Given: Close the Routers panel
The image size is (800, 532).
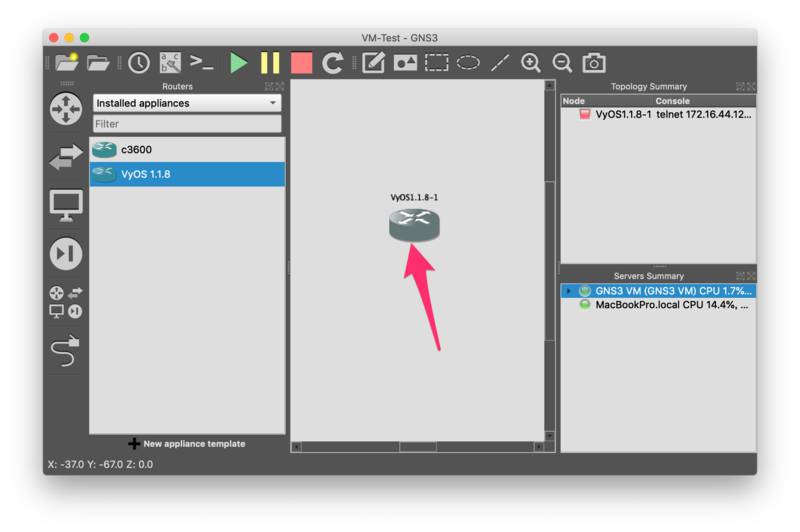Looking at the screenshot, I should click(x=279, y=86).
